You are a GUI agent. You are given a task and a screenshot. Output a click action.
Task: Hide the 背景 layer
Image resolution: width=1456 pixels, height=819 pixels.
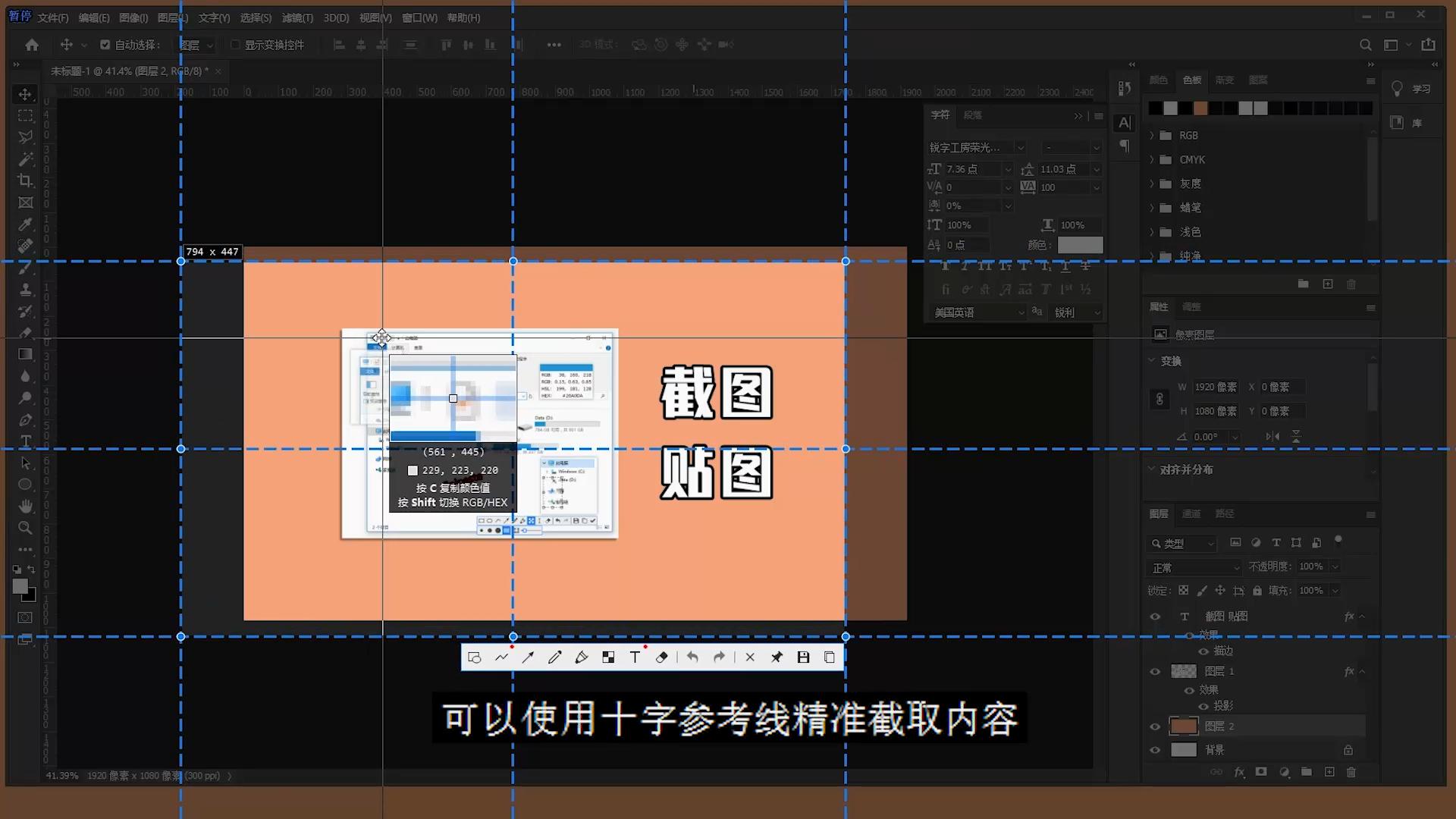pos(1155,750)
